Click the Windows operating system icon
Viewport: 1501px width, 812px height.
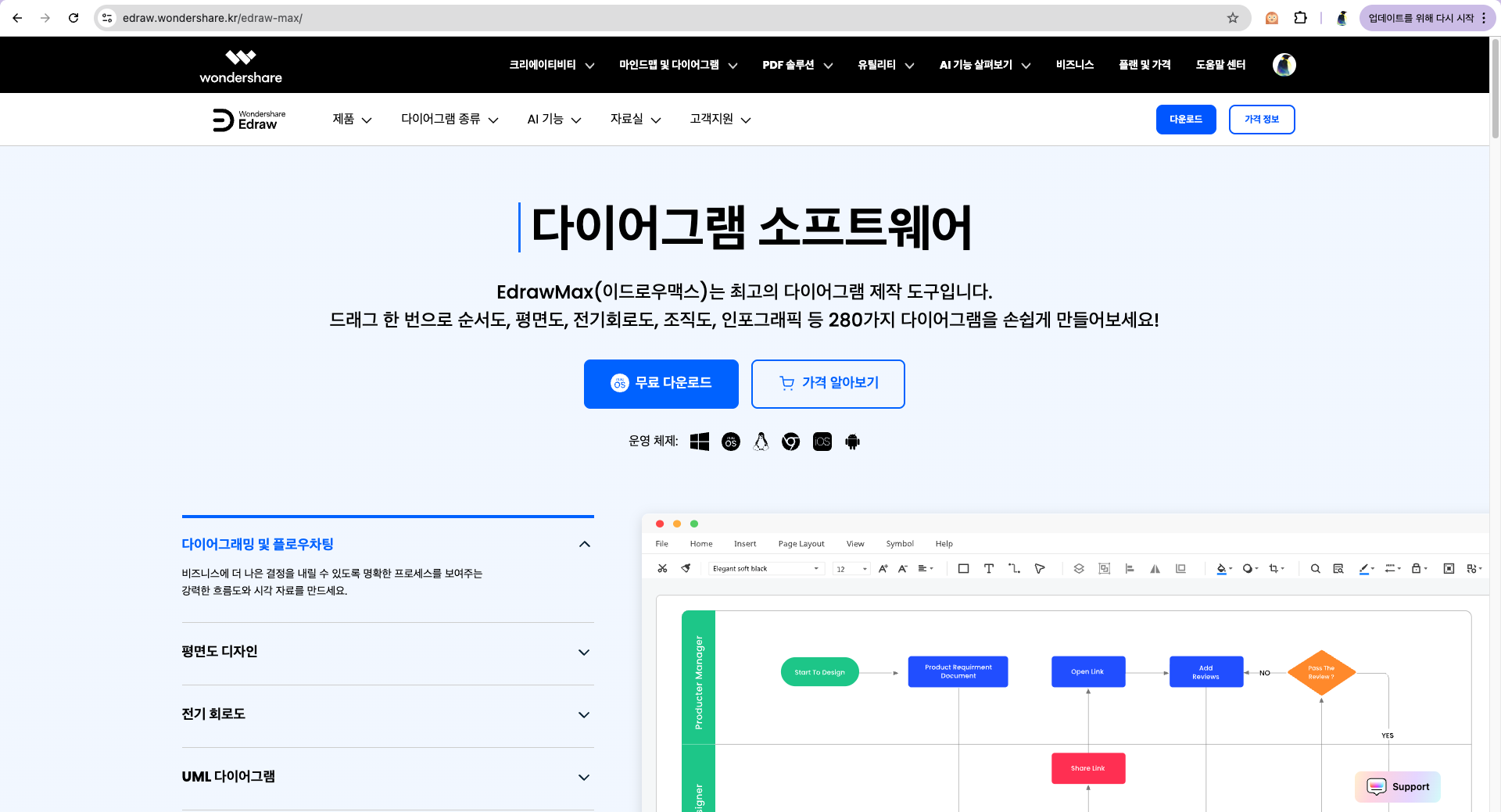700,442
